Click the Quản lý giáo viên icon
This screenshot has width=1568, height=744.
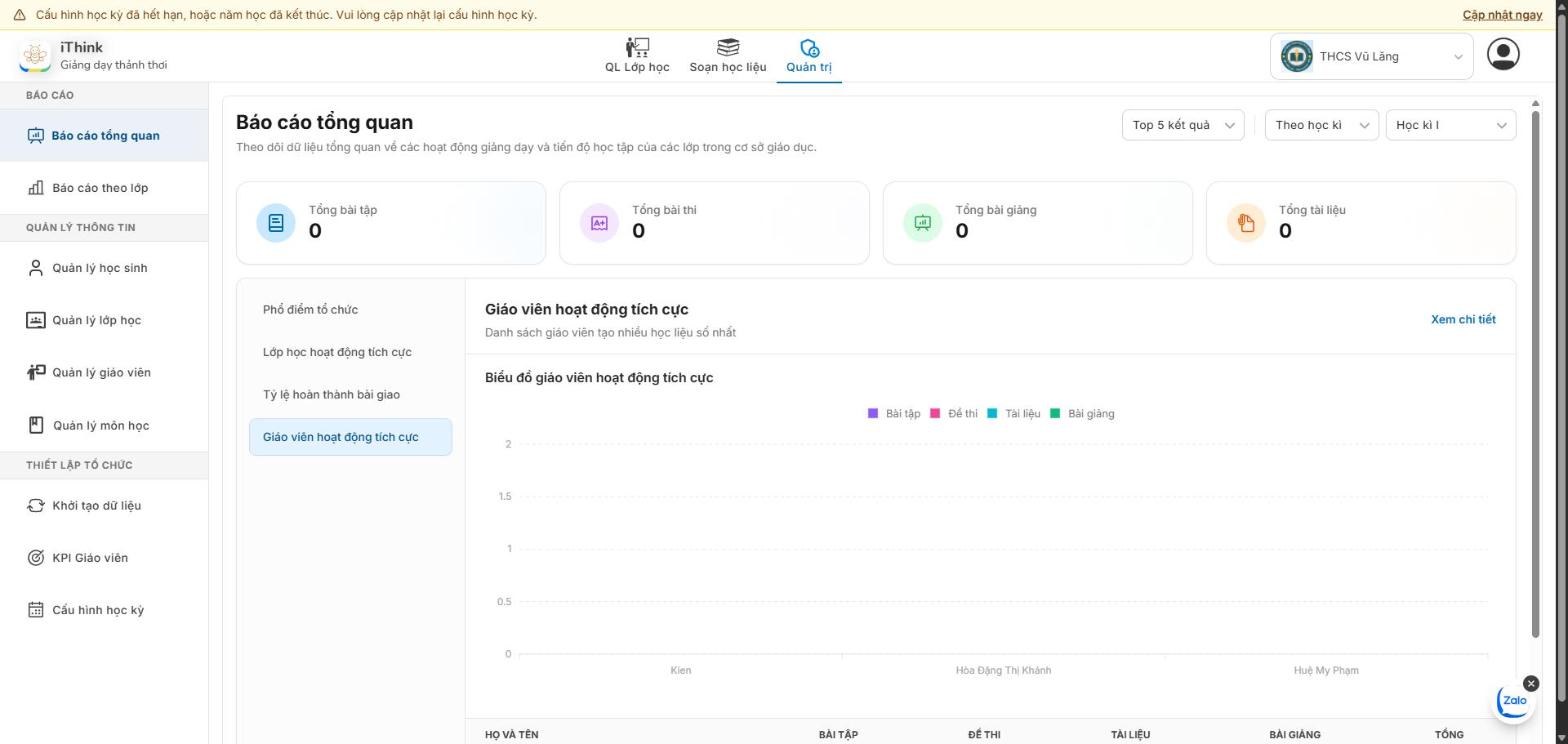(x=36, y=372)
